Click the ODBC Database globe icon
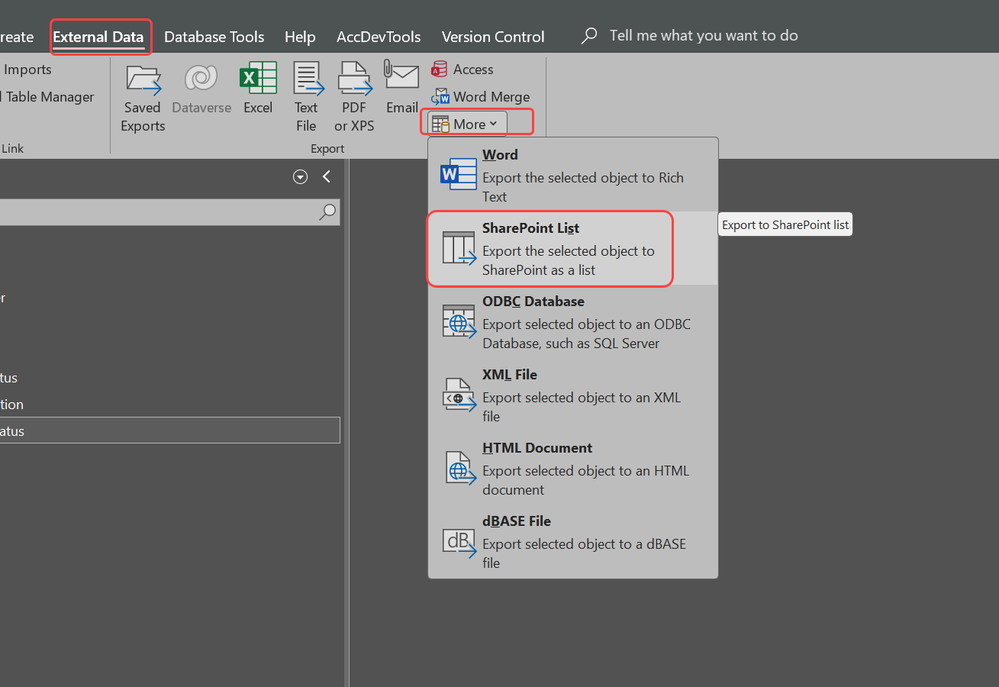Viewport: 999px width, 687px height. point(459,321)
